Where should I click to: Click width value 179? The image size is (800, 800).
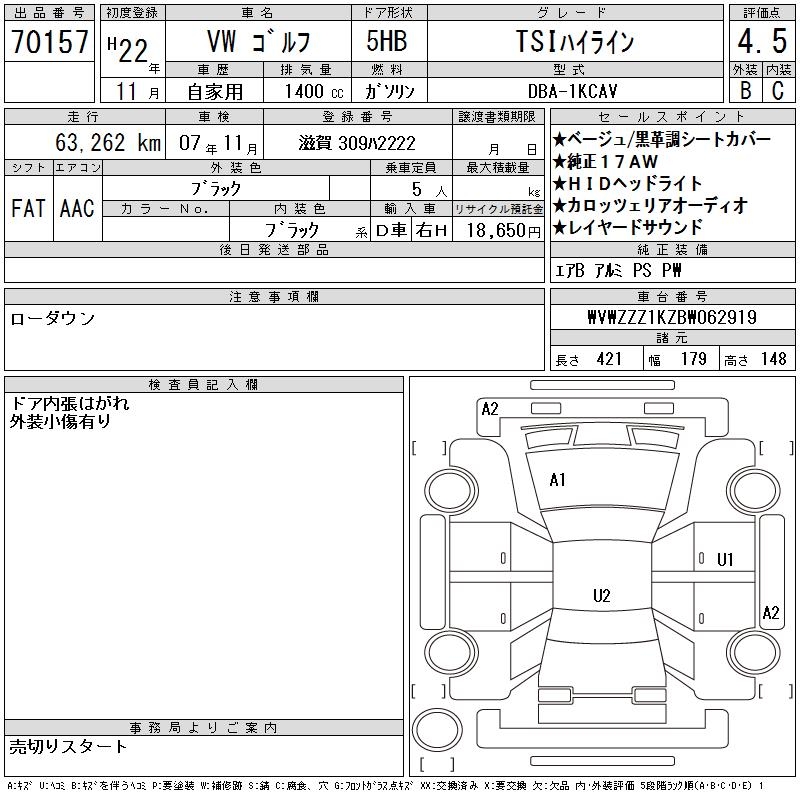[x=694, y=359]
